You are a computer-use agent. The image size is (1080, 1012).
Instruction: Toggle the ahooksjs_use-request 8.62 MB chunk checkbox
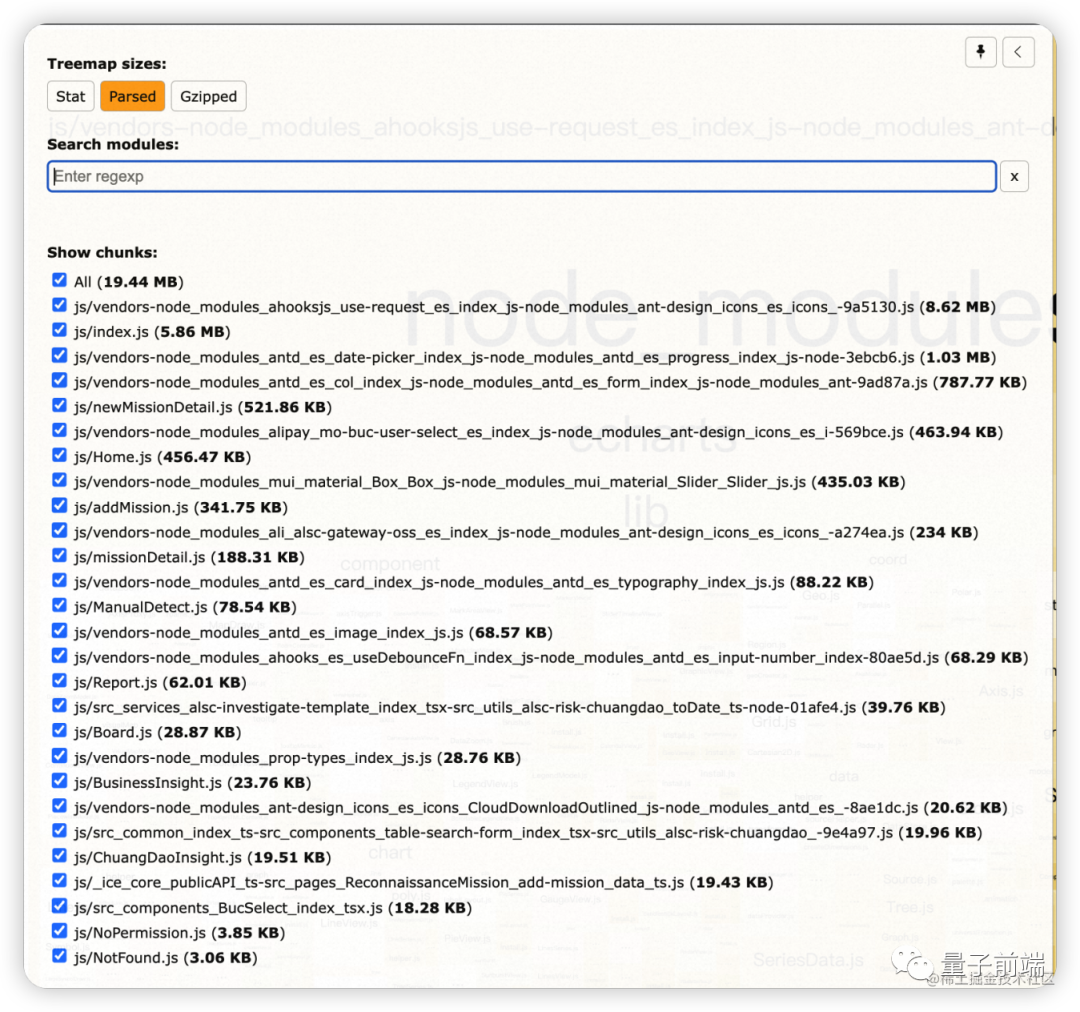pos(60,305)
